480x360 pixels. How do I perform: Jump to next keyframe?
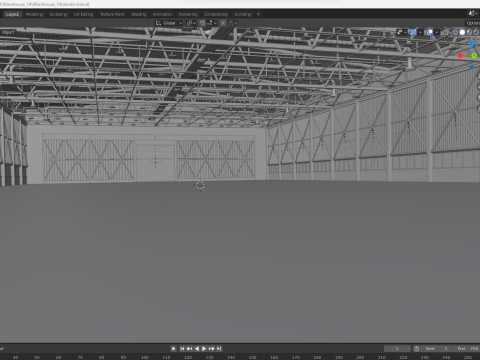[x=211, y=349]
